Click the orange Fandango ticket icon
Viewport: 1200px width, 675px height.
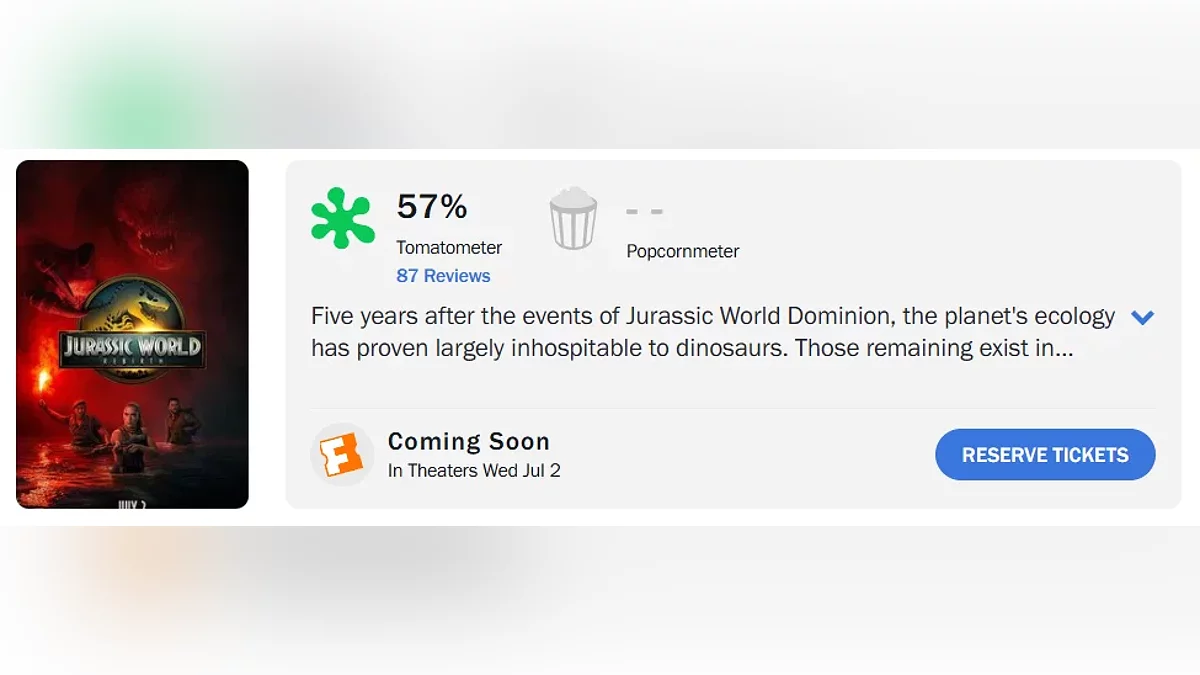pyautogui.click(x=341, y=454)
